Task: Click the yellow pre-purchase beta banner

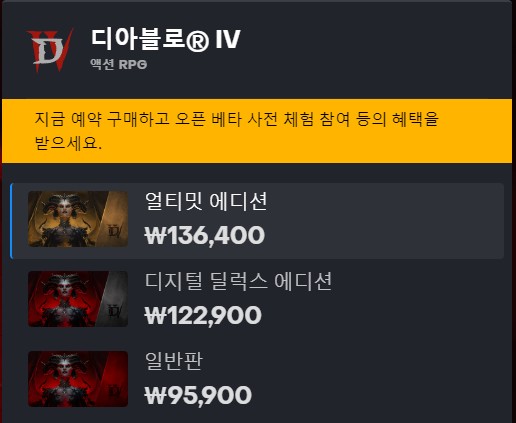Action: point(257,131)
